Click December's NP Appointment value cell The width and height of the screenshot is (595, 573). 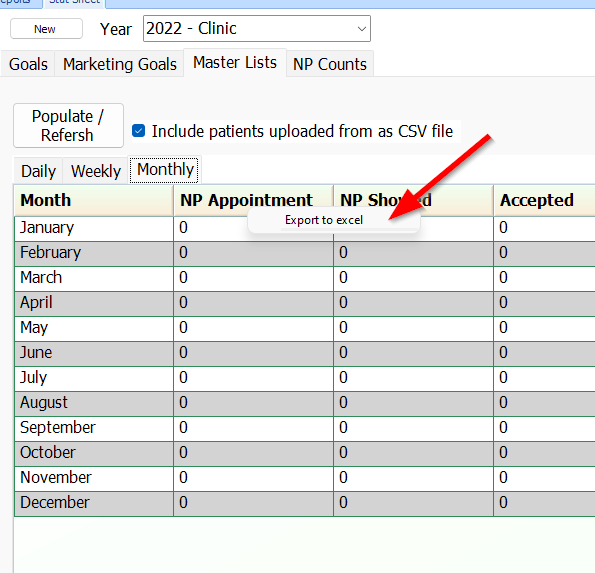[x=253, y=503]
